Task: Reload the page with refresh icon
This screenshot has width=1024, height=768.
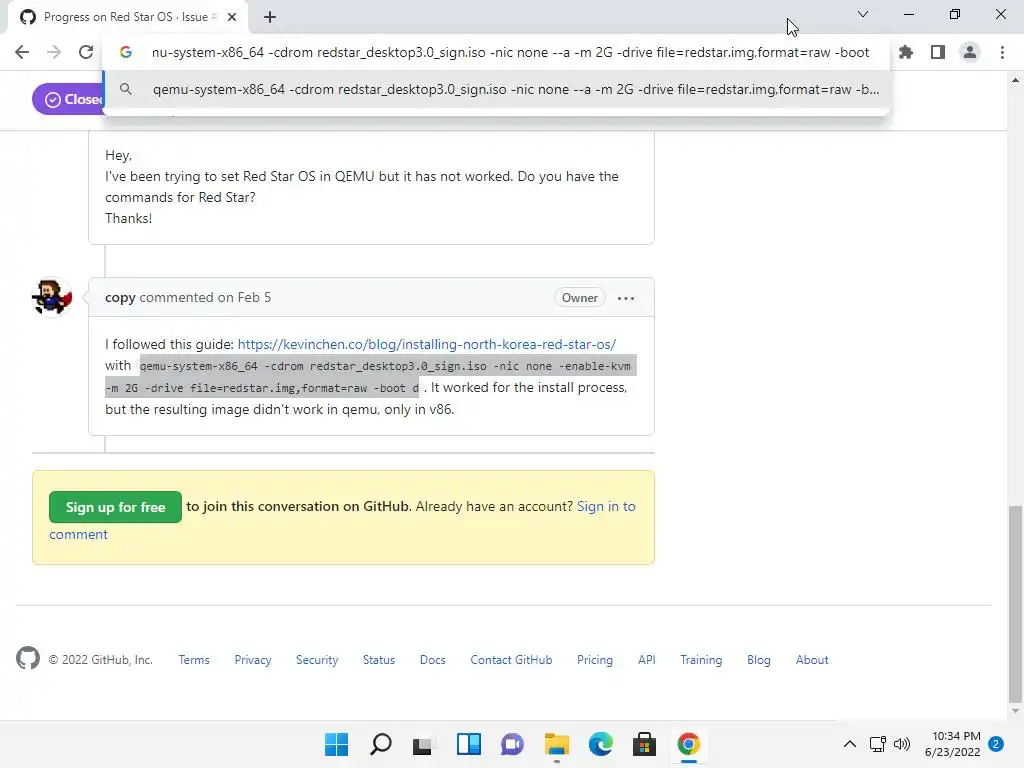Action: [86, 52]
